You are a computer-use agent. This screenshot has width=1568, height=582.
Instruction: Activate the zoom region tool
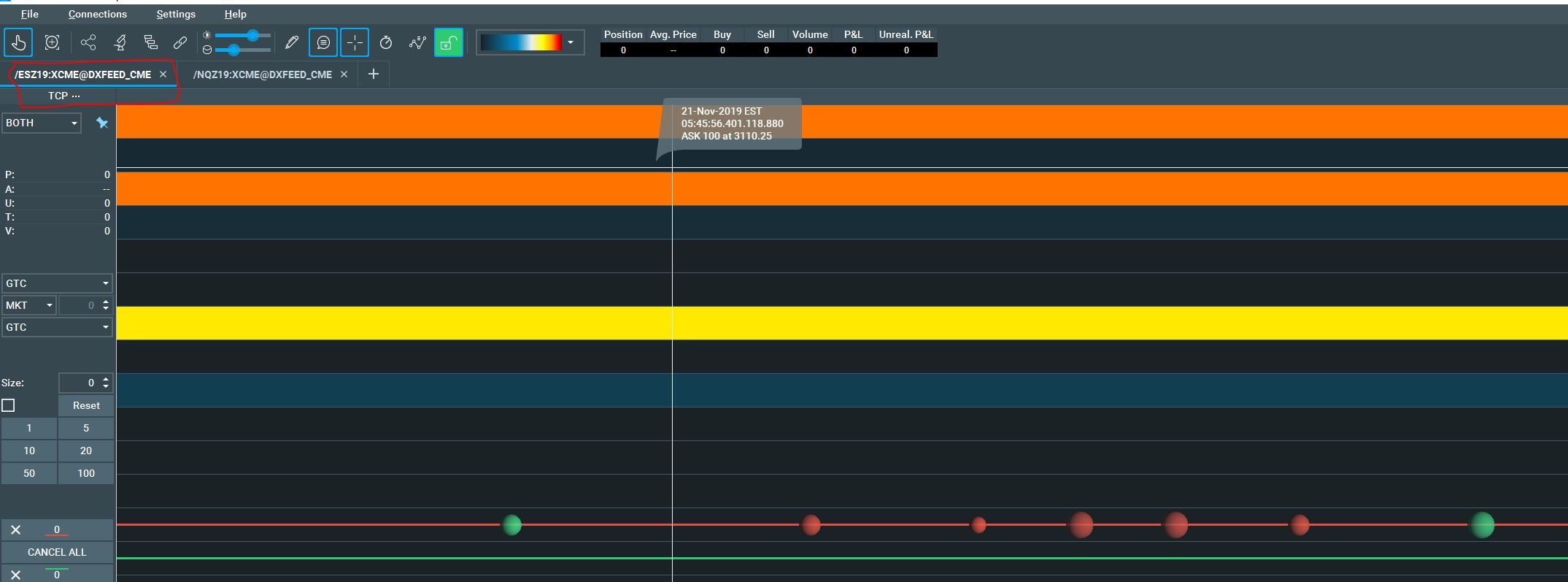52,43
